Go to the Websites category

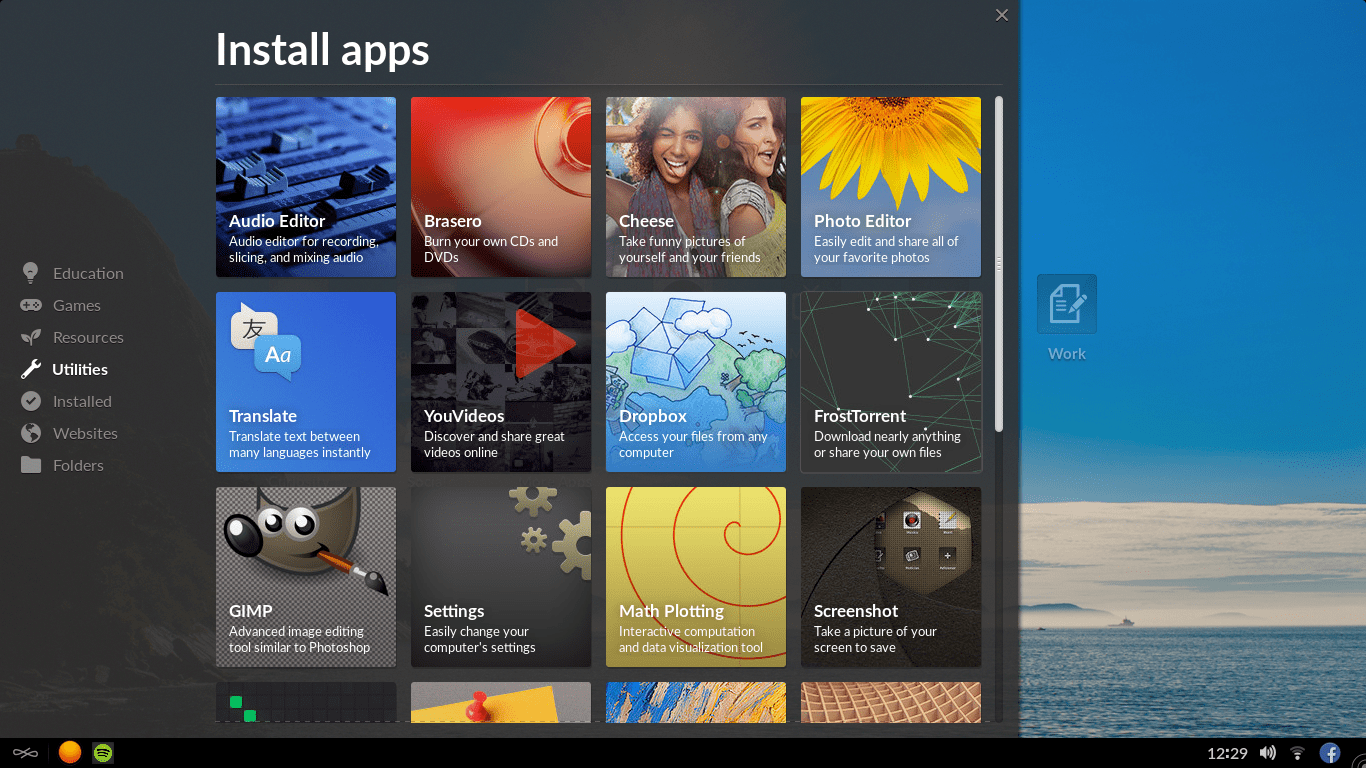pyautogui.click(x=85, y=433)
